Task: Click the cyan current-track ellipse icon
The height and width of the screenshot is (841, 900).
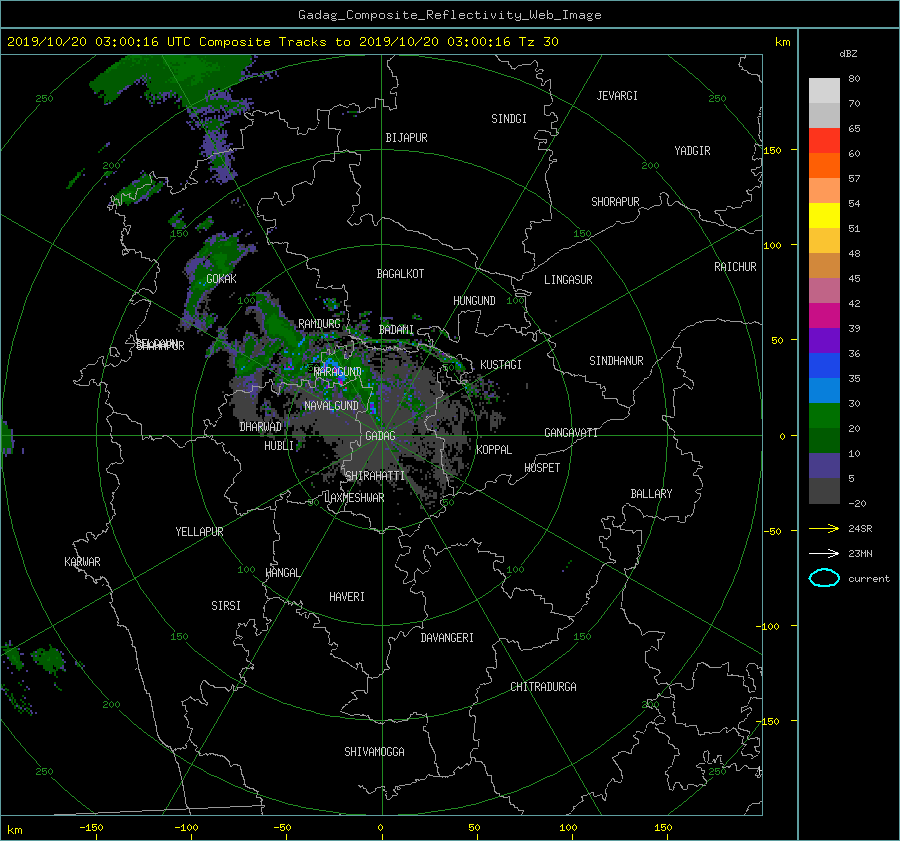Action: pyautogui.click(x=824, y=578)
